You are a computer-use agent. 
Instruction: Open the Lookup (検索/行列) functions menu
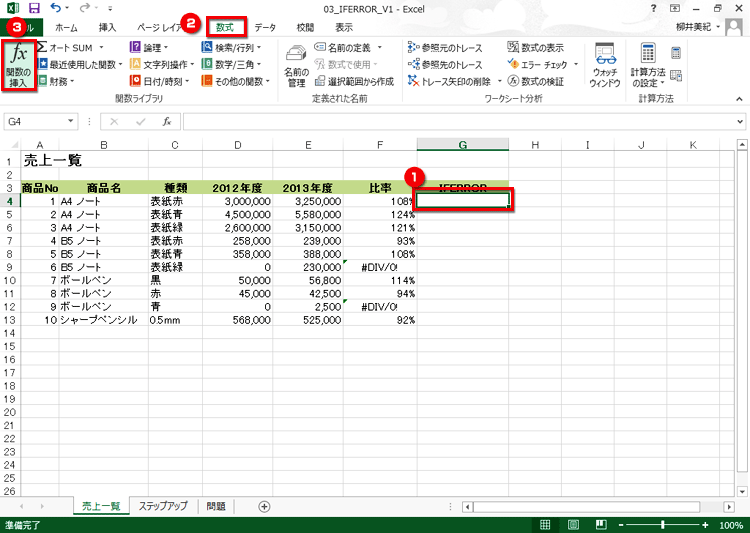tap(232, 47)
